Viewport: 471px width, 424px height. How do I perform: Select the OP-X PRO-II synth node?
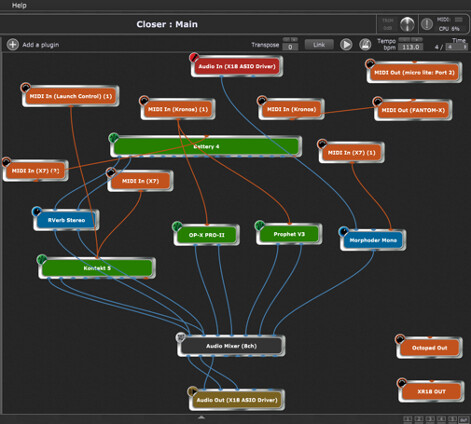[207, 235]
